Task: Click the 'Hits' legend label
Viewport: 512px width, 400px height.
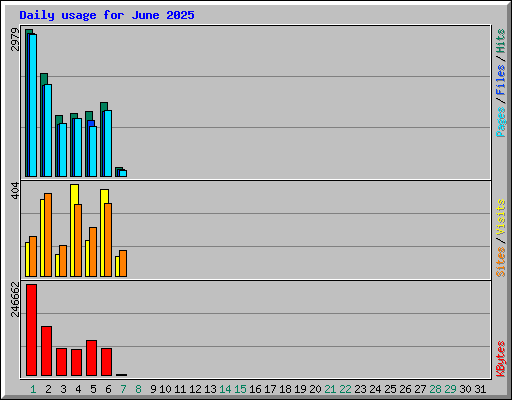Action: pos(501,41)
